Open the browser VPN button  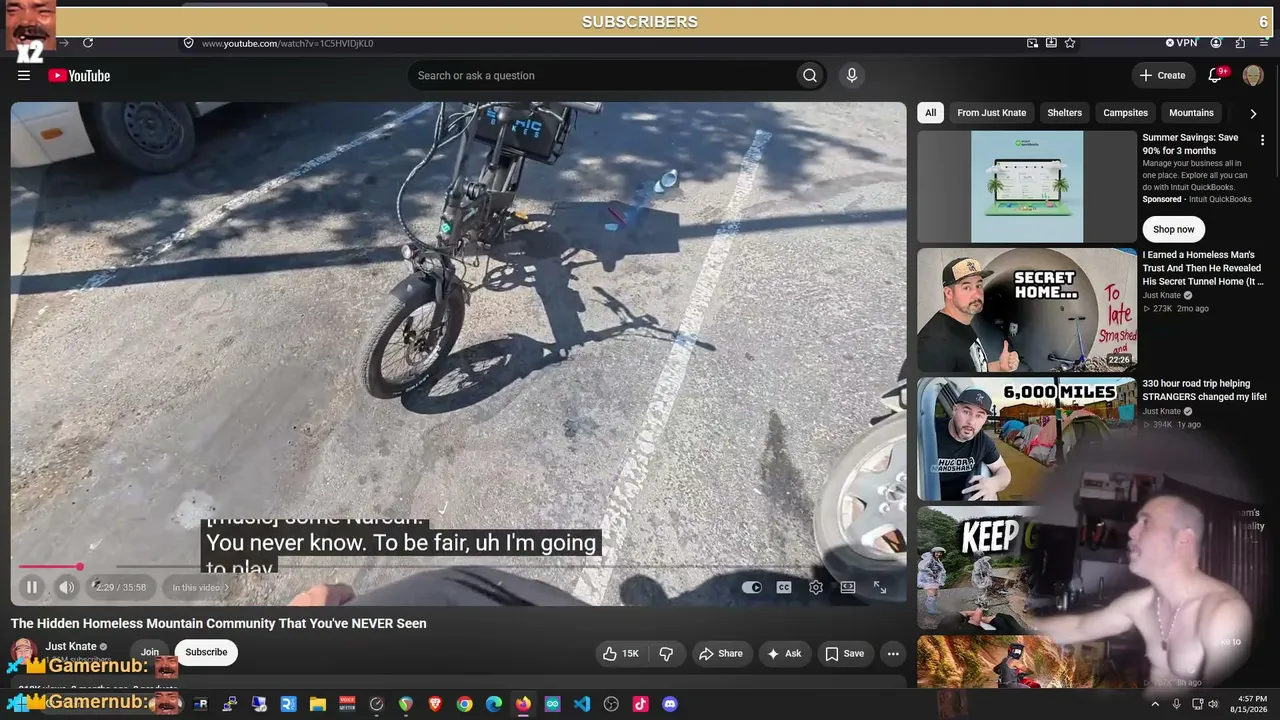click(1181, 43)
